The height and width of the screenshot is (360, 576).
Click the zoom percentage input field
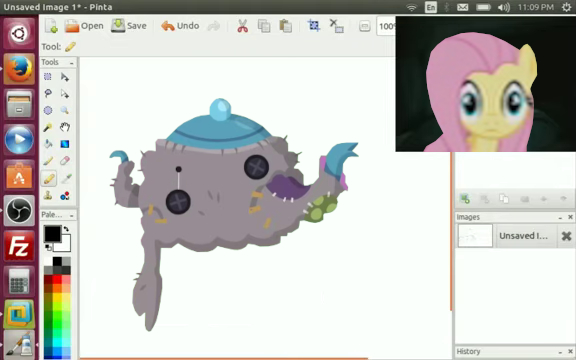pos(386,26)
